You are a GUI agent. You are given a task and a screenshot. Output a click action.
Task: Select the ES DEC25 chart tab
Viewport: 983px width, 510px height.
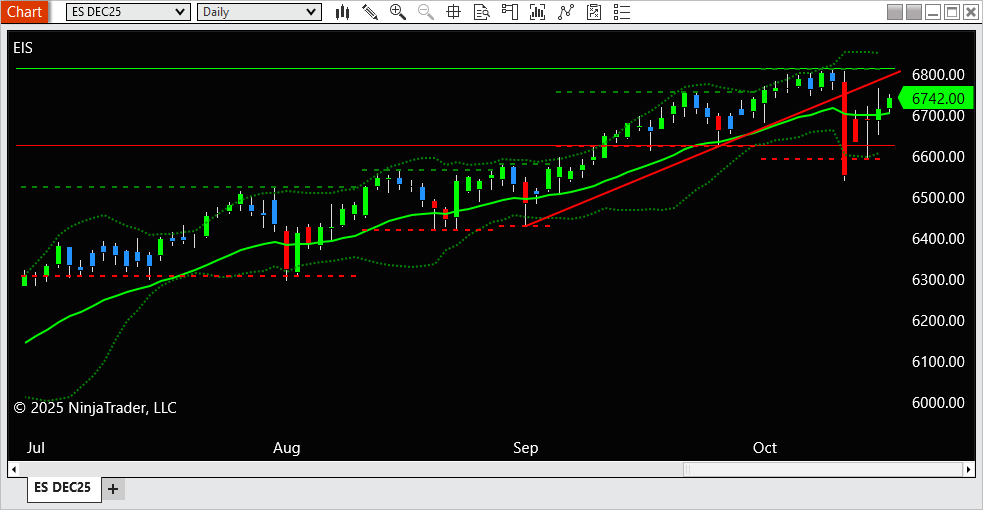63,488
